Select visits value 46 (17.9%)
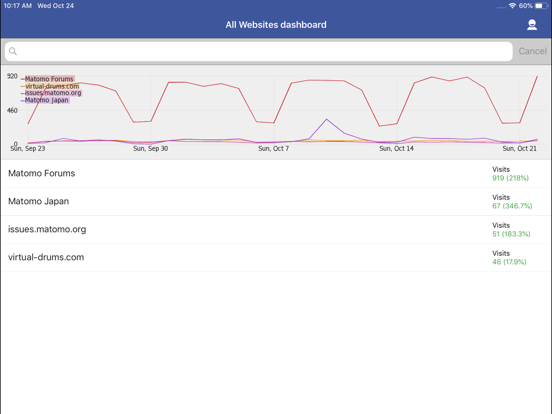The image size is (552, 414). point(509,262)
